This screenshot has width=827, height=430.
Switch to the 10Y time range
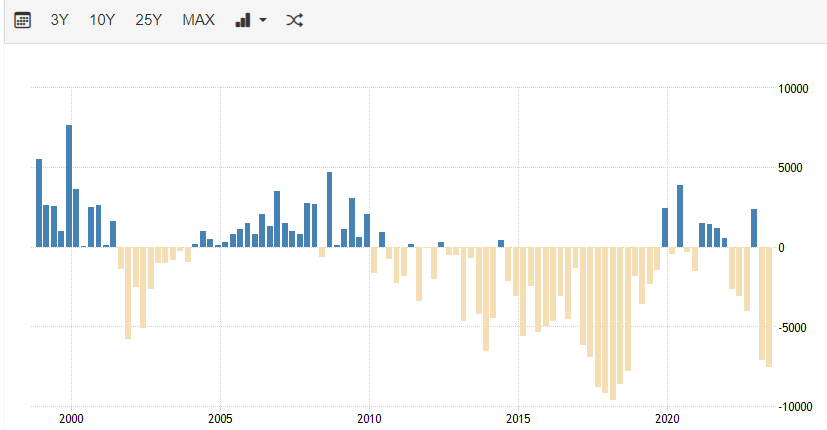[102, 20]
